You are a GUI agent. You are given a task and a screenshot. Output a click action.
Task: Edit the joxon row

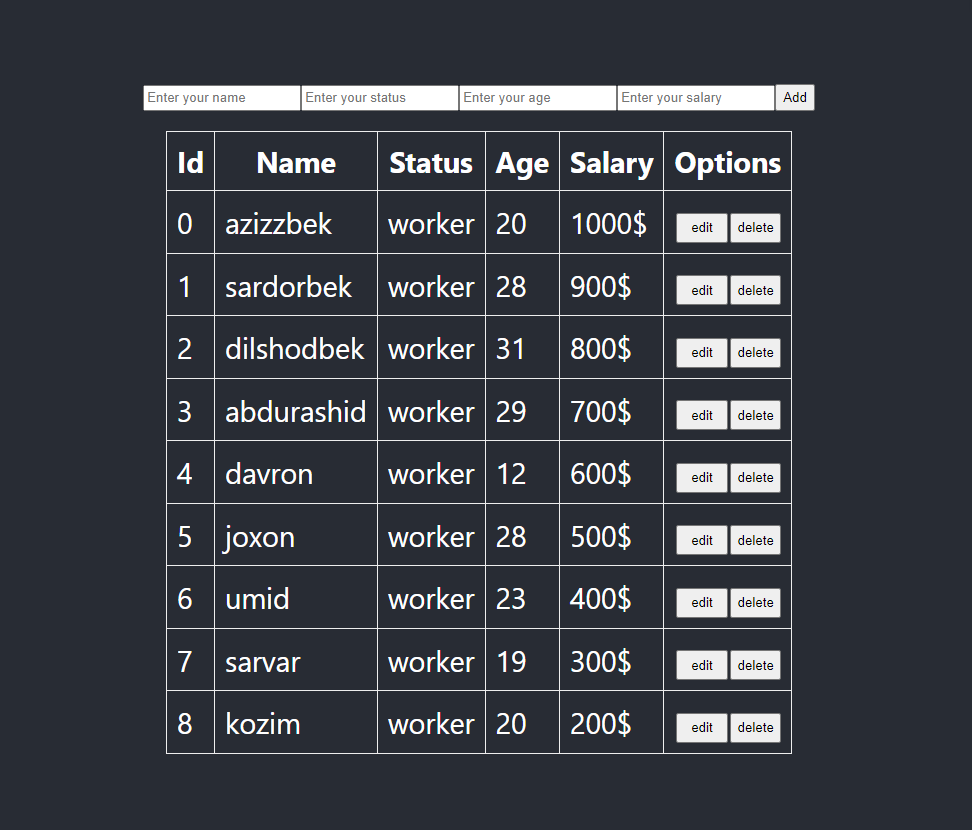[x=702, y=540]
